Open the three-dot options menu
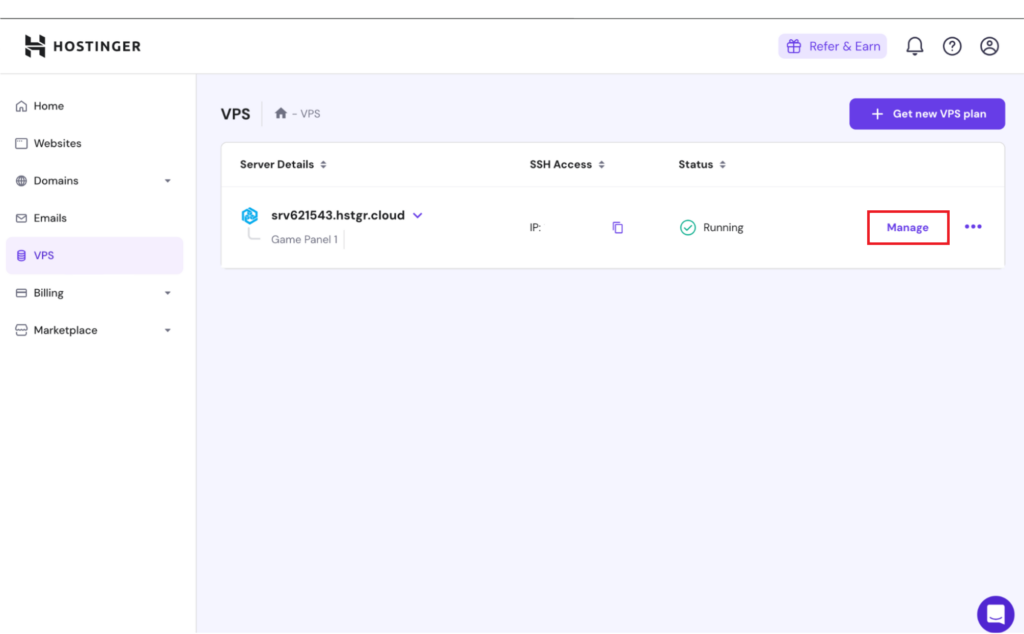The width and height of the screenshot is (1024, 634). 972,227
